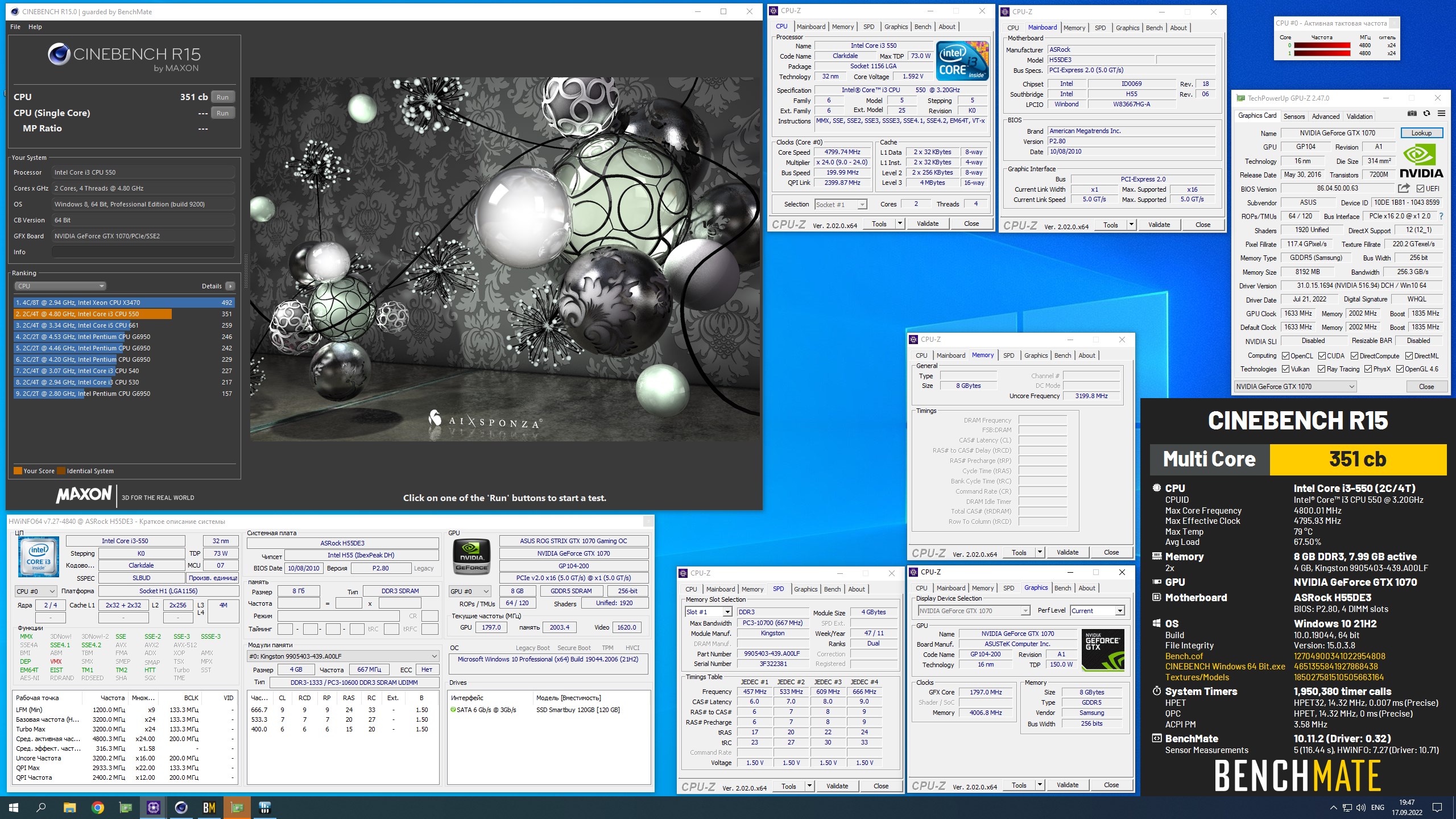This screenshot has height=819, width=1456.
Task: Launch Google Chrome from the taskbar
Action: (97, 808)
